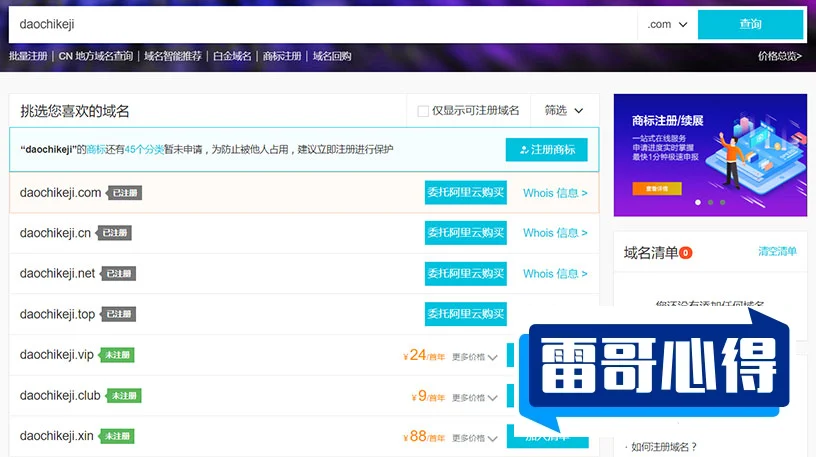Select the daochikeji.top domain text

[x=57, y=314]
